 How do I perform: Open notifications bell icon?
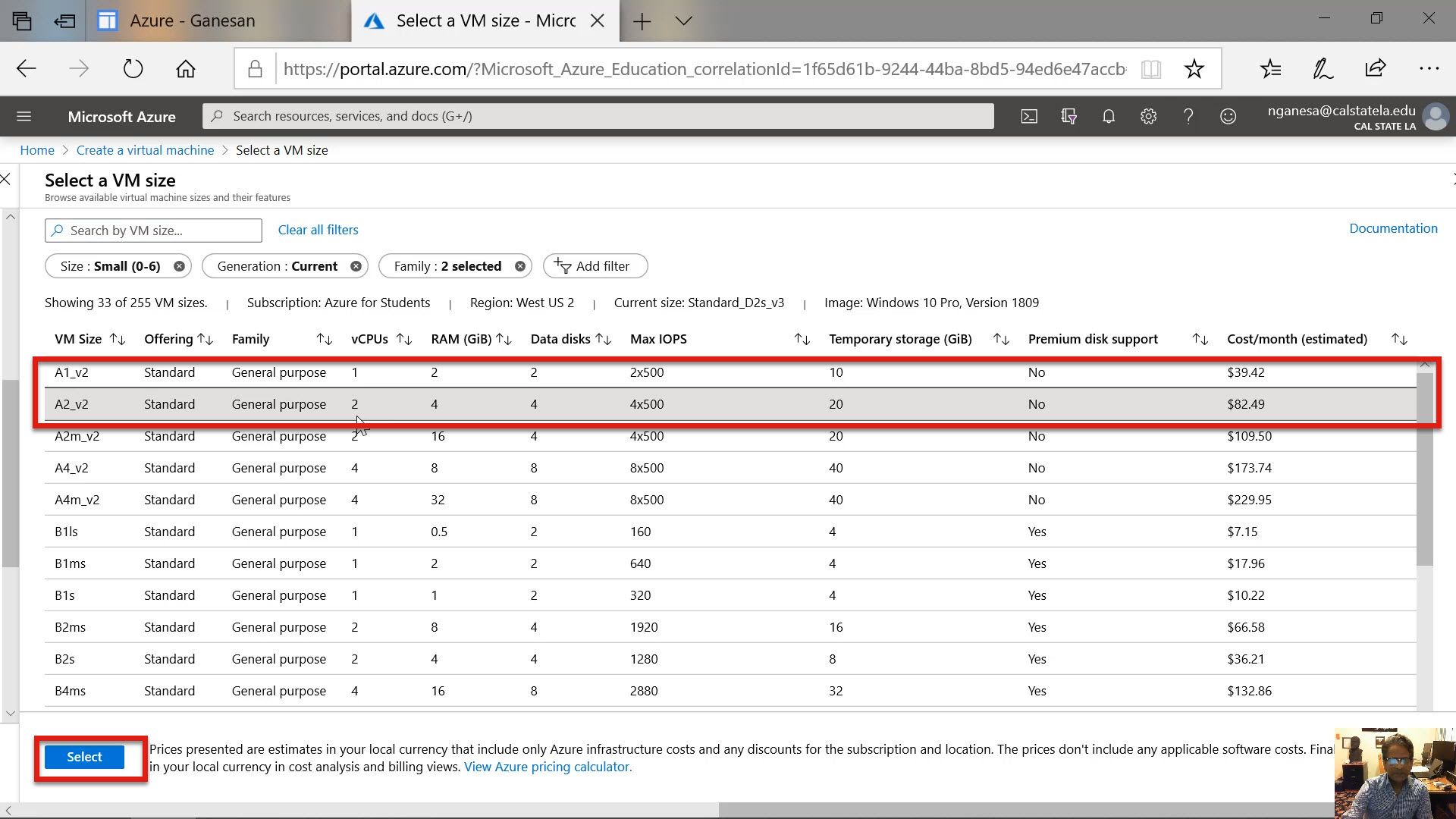(x=1109, y=116)
